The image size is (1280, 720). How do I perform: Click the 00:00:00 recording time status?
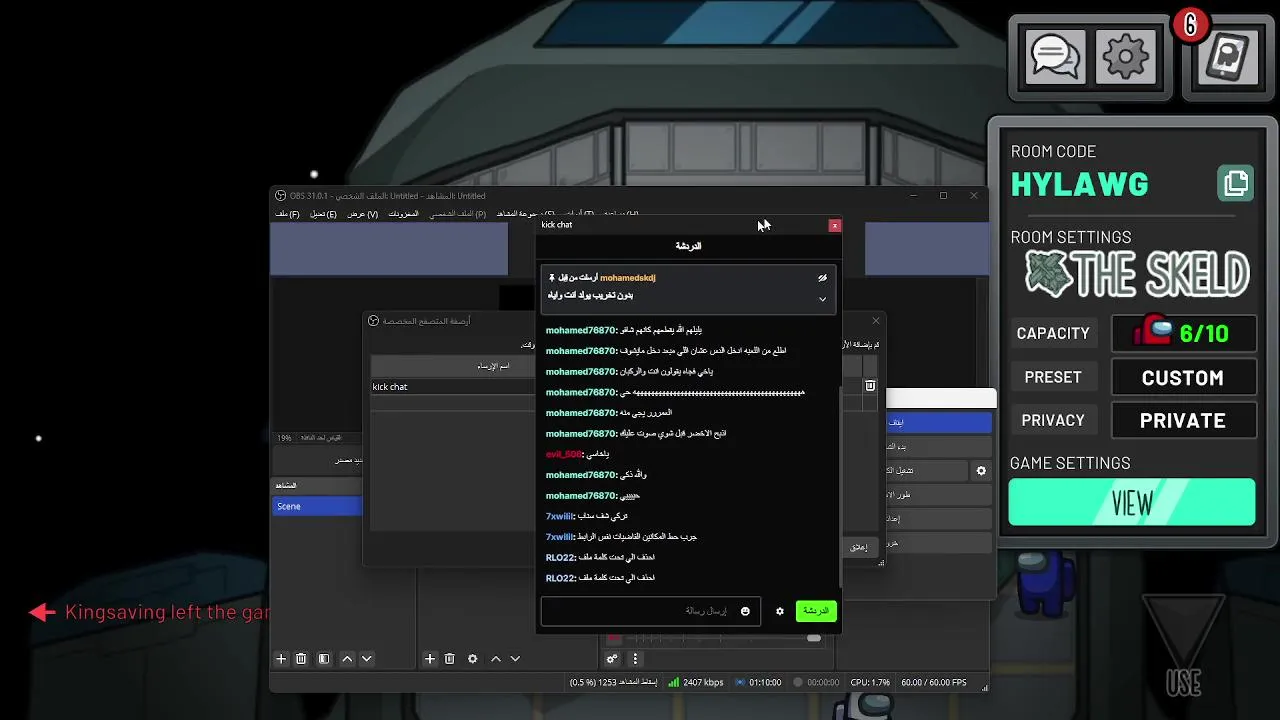pos(817,682)
